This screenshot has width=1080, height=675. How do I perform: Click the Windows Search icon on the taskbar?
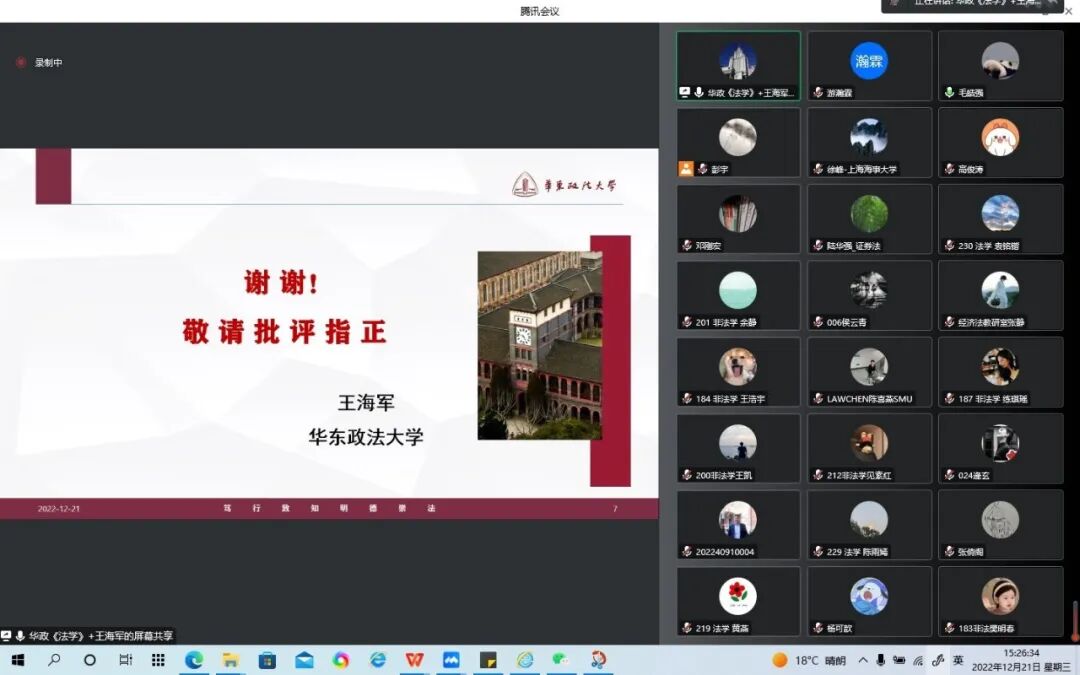[x=55, y=661]
